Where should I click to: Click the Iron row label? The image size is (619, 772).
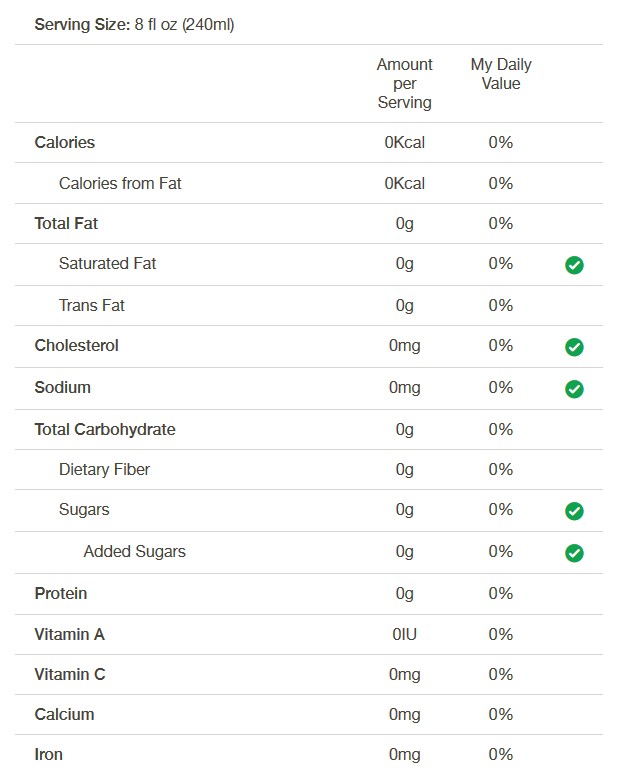tap(48, 754)
